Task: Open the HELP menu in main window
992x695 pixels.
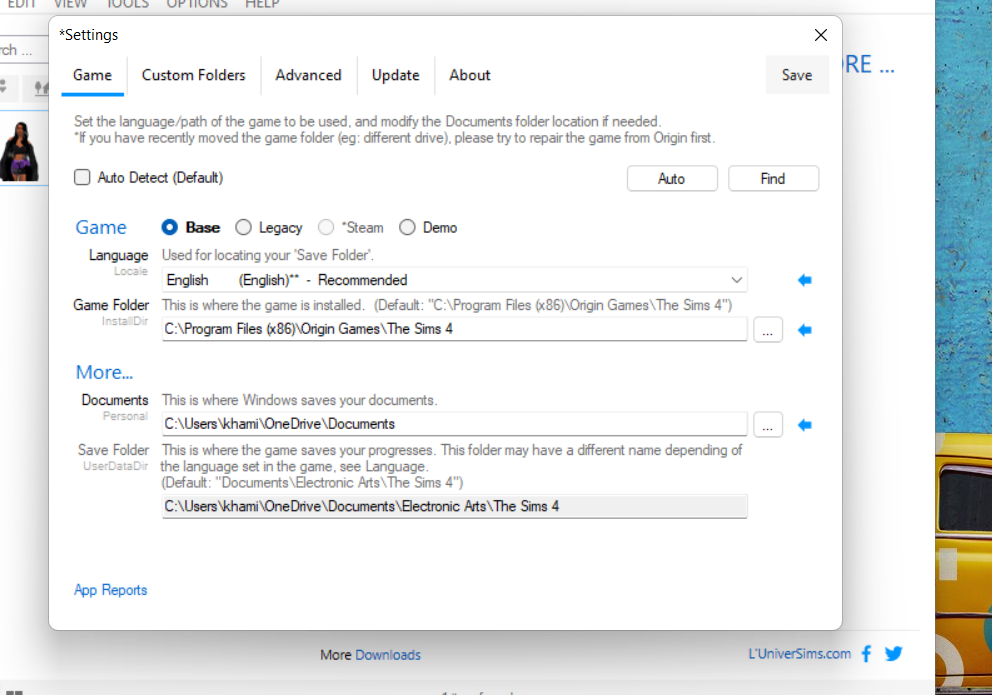Action: coord(262,4)
